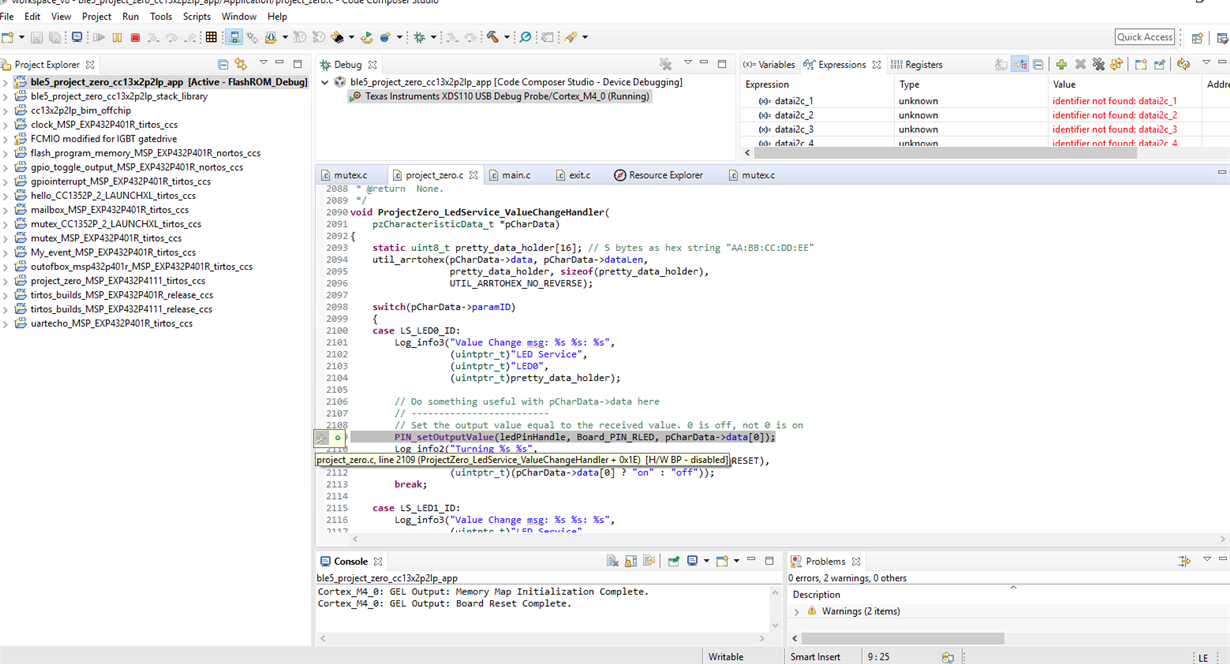
Task: Open Console display selected console dropdown
Action: click(x=706, y=561)
